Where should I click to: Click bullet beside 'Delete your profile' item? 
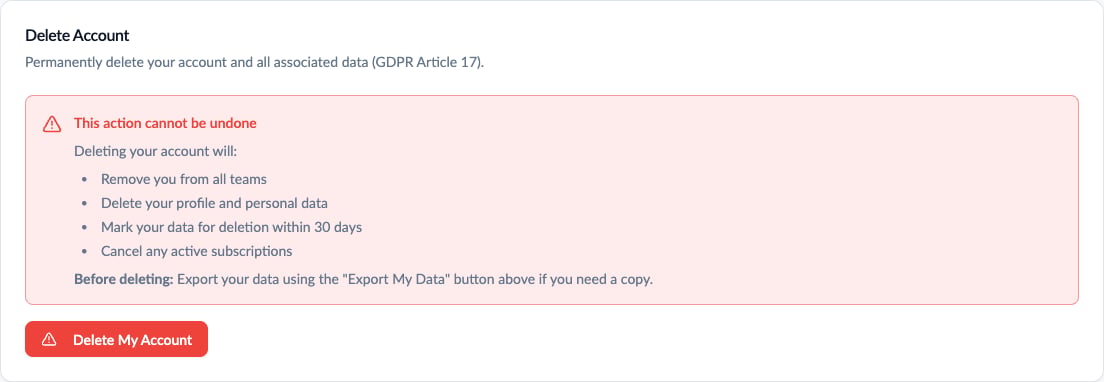[x=84, y=204]
